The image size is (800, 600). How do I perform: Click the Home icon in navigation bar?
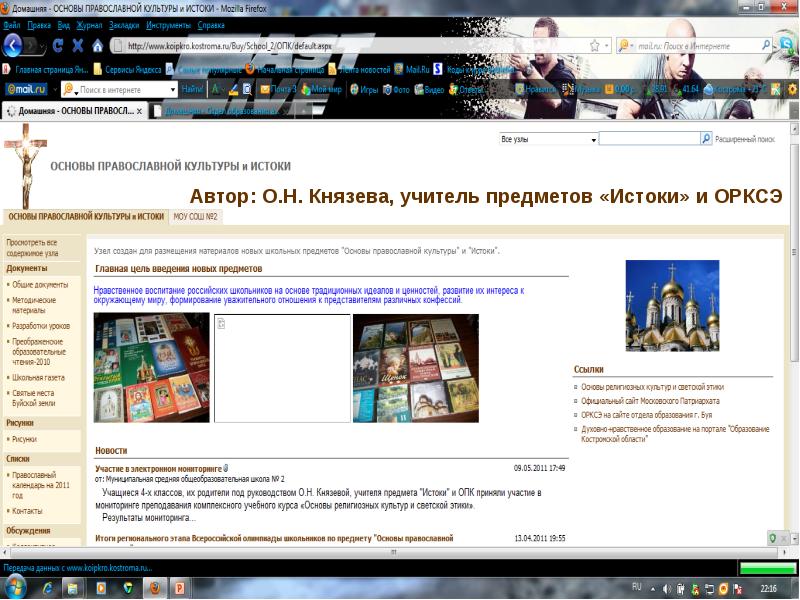pyautogui.click(x=97, y=46)
